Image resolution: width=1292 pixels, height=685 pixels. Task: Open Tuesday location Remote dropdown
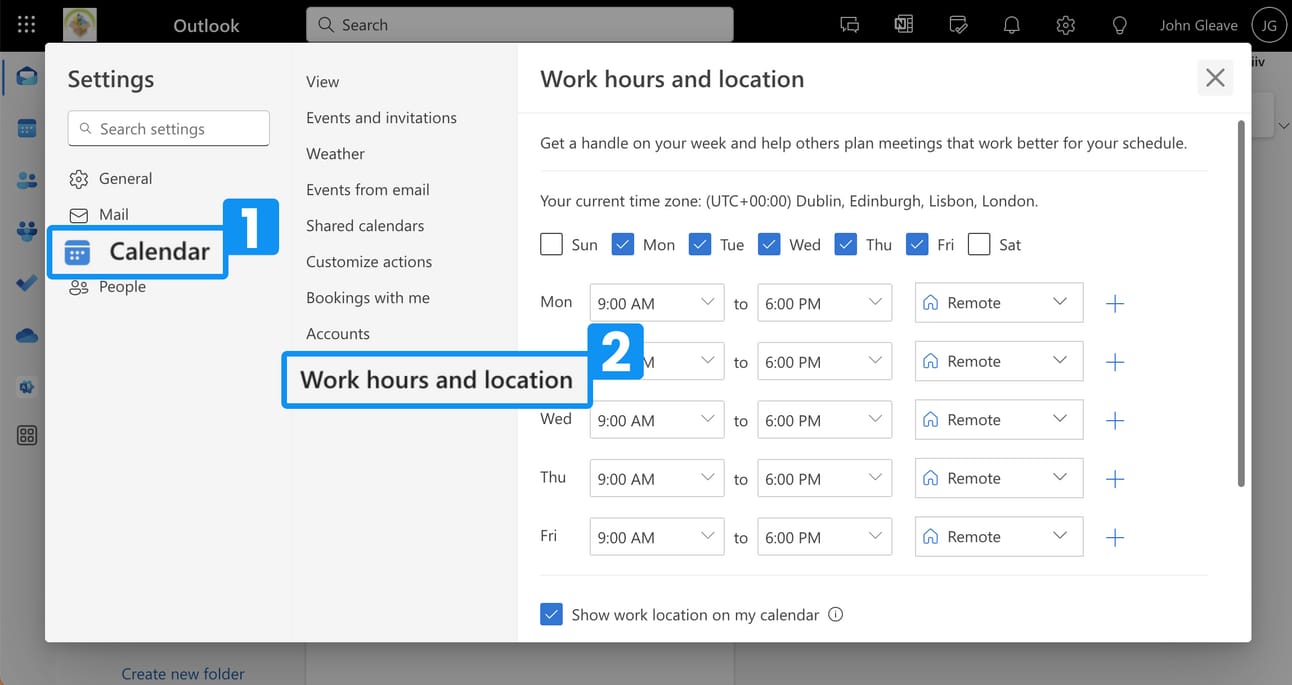999,362
